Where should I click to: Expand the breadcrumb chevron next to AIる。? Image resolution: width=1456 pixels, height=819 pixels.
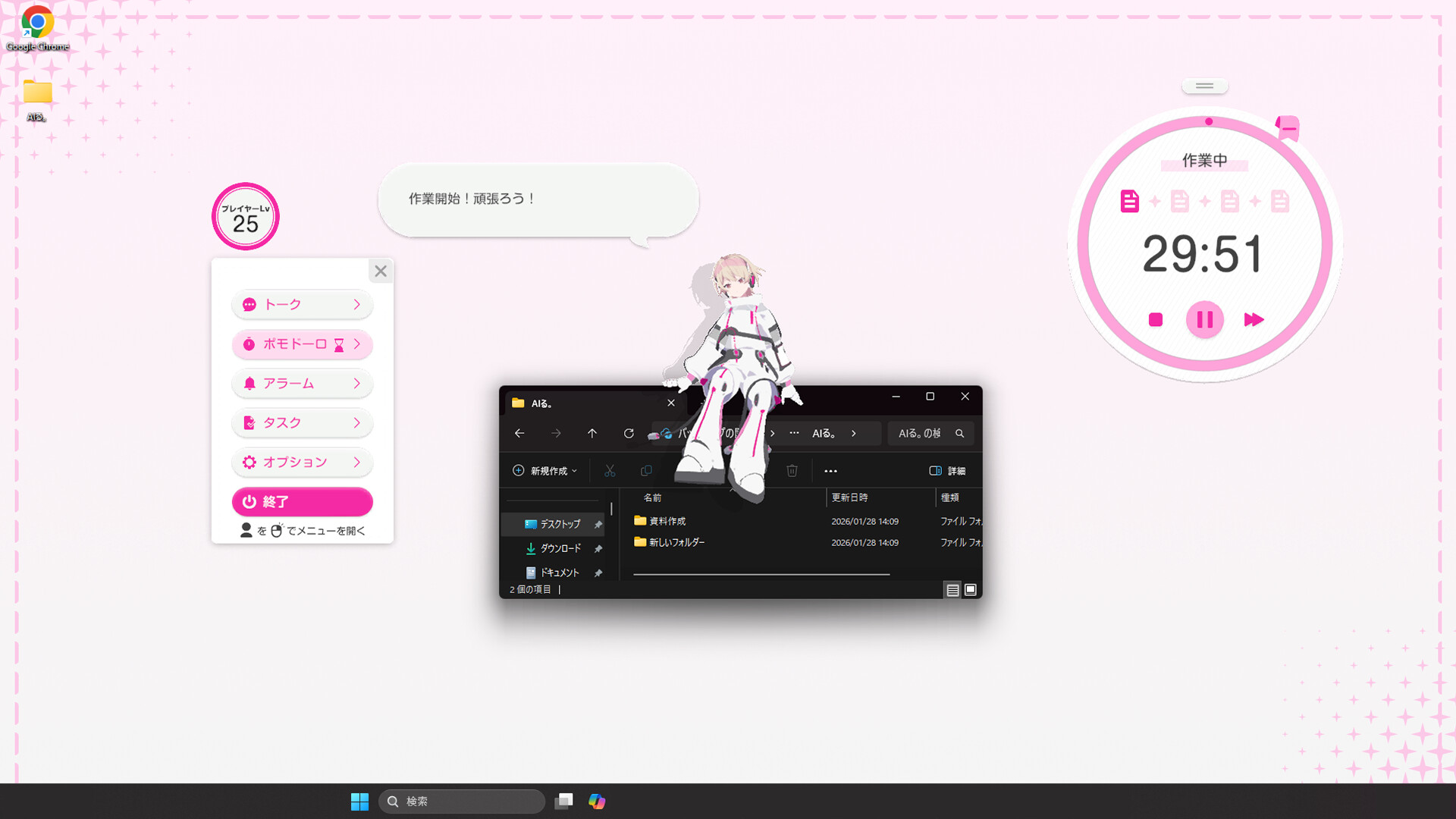pos(853,433)
